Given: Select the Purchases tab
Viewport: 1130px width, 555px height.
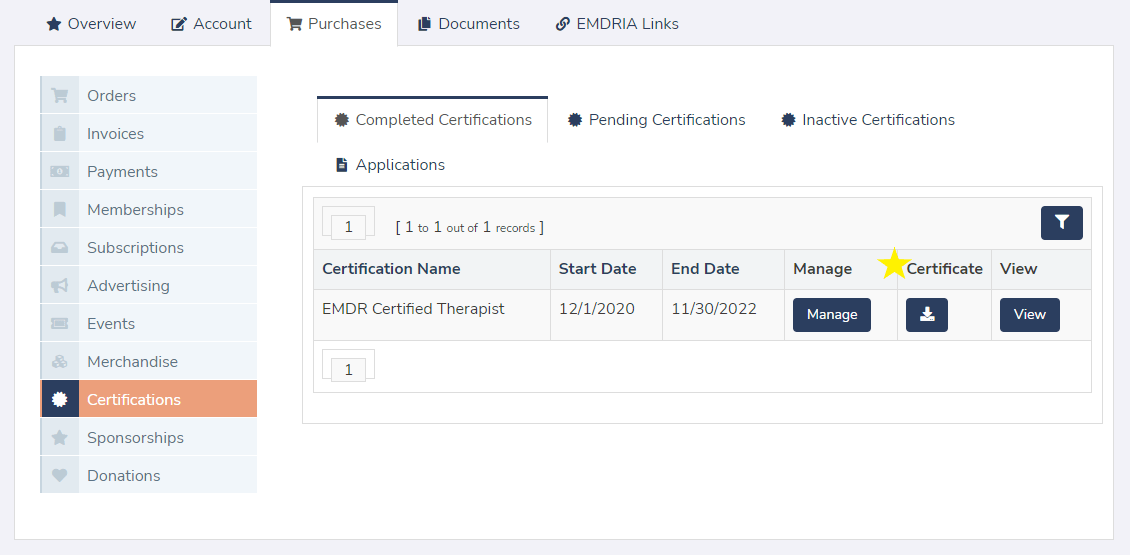Looking at the screenshot, I should tap(334, 24).
